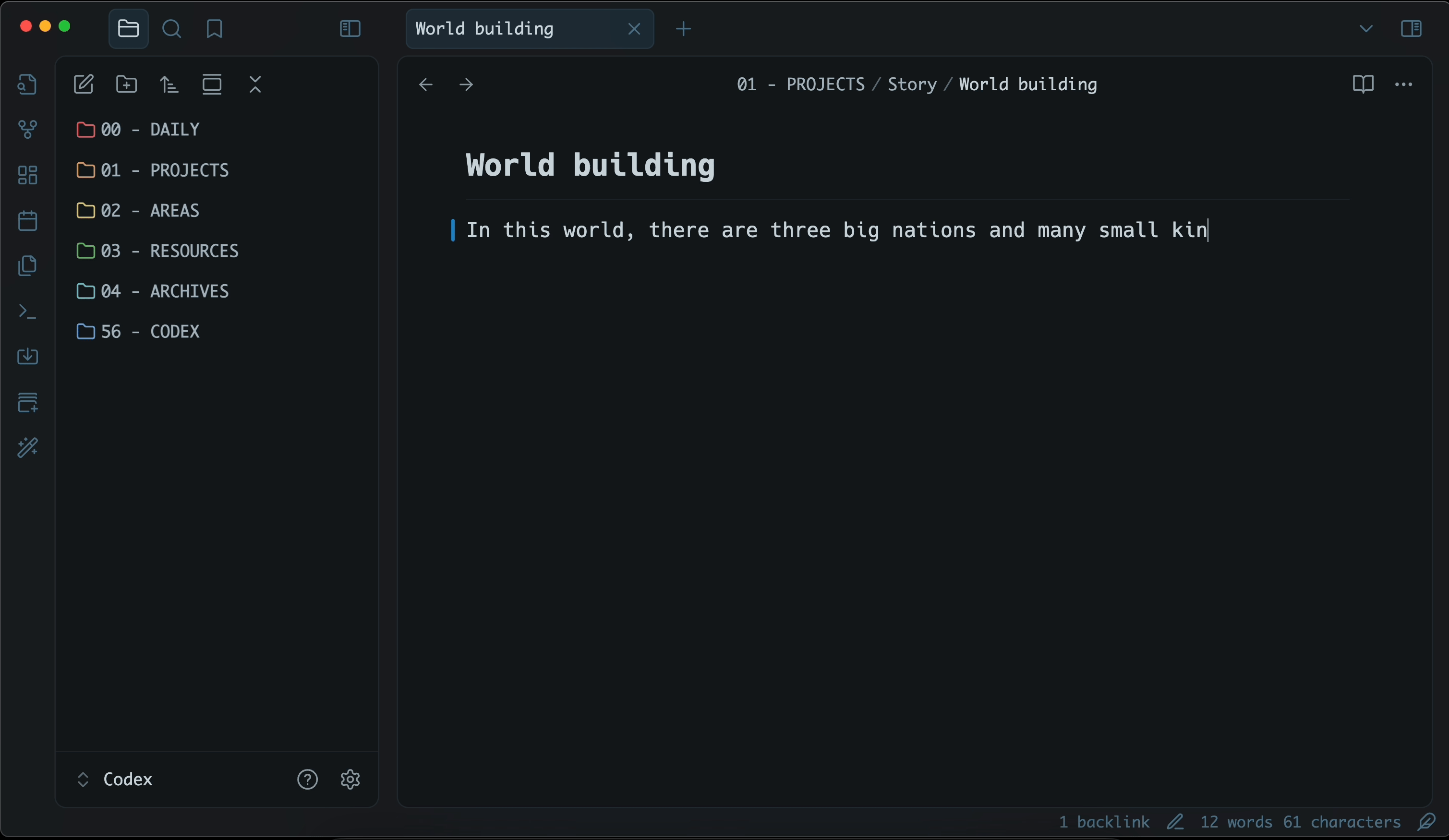1449x840 pixels.
Task: Collapse all folders in the file explorer
Action: pos(255,84)
